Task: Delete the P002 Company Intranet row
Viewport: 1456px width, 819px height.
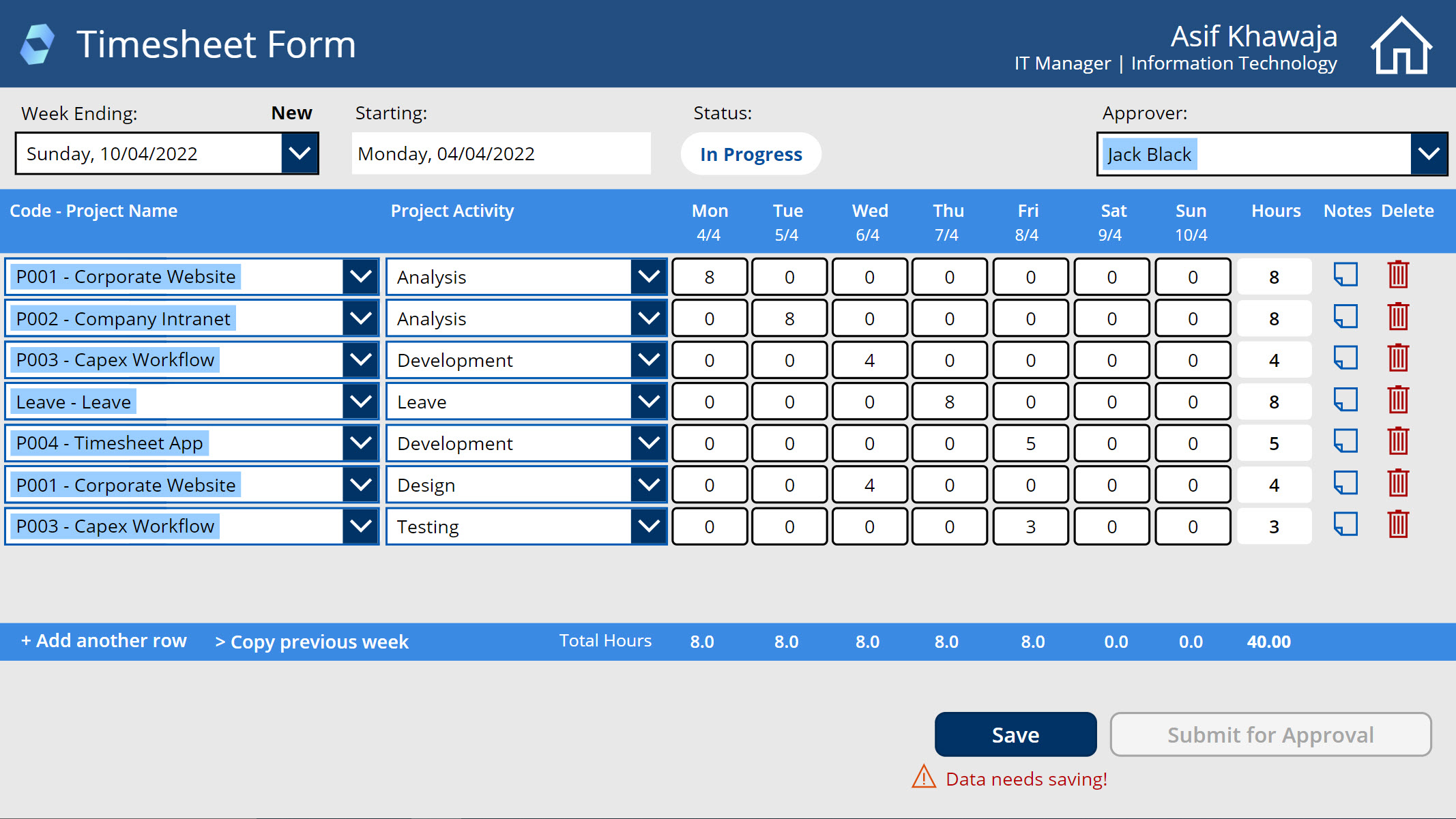Action: coord(1398,317)
